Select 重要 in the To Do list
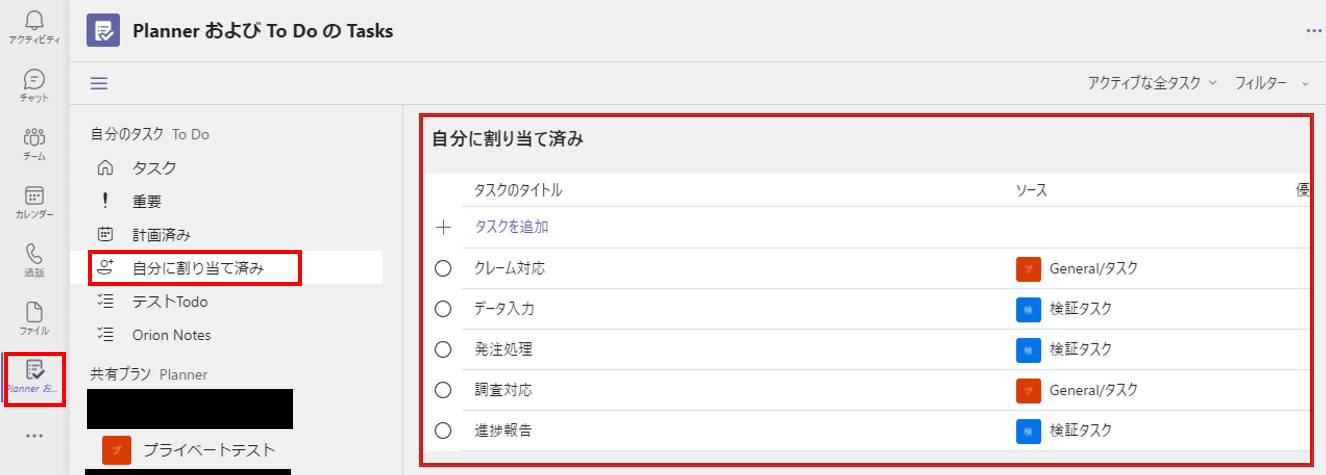The height and width of the screenshot is (475, 1326). click(x=147, y=201)
